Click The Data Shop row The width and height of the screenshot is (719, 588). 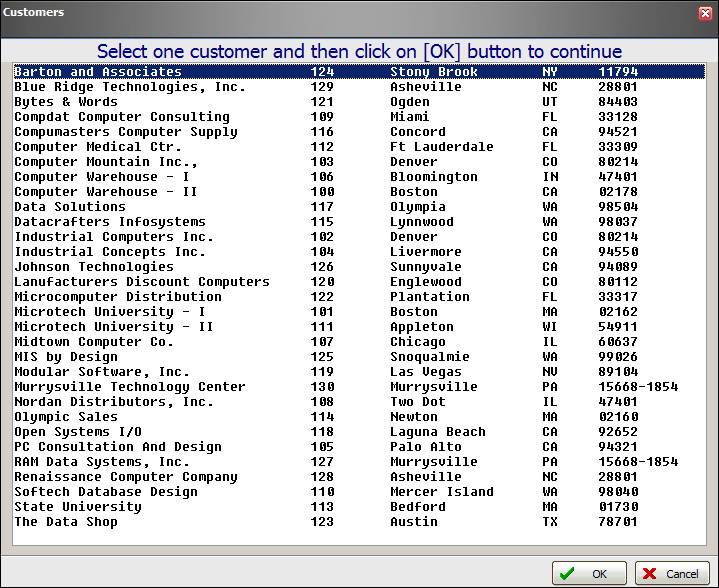[66, 522]
